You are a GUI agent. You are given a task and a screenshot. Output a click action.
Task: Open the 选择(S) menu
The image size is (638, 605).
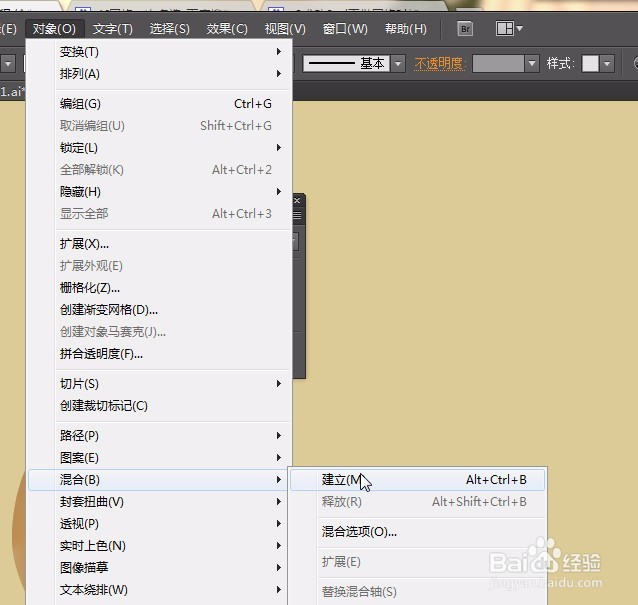coord(170,29)
